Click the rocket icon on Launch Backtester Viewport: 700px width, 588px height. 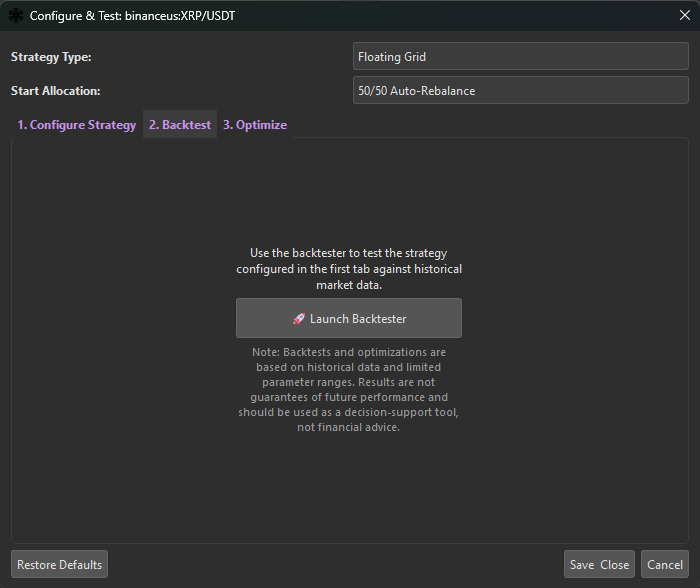coord(299,318)
